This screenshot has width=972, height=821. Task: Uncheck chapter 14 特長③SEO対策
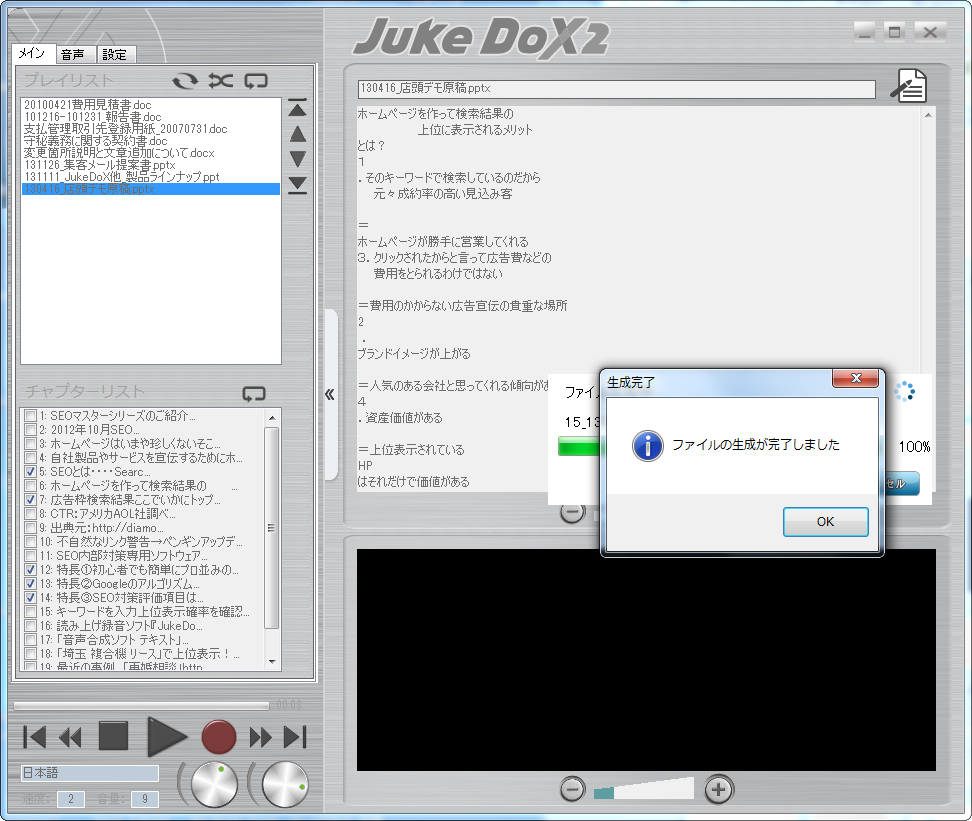coord(30,598)
